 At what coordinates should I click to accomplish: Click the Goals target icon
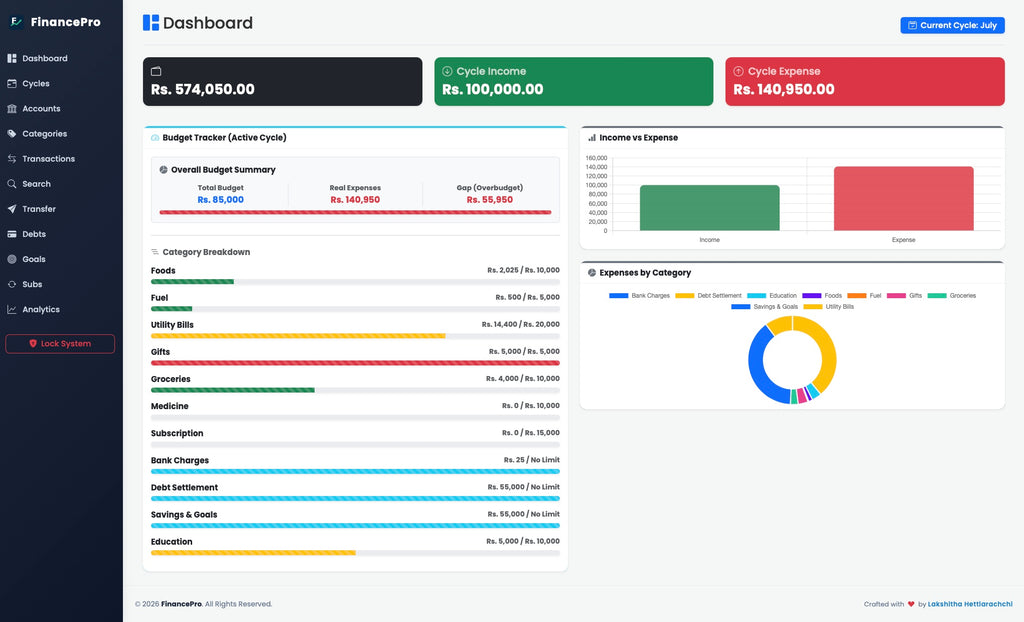click(x=12, y=259)
